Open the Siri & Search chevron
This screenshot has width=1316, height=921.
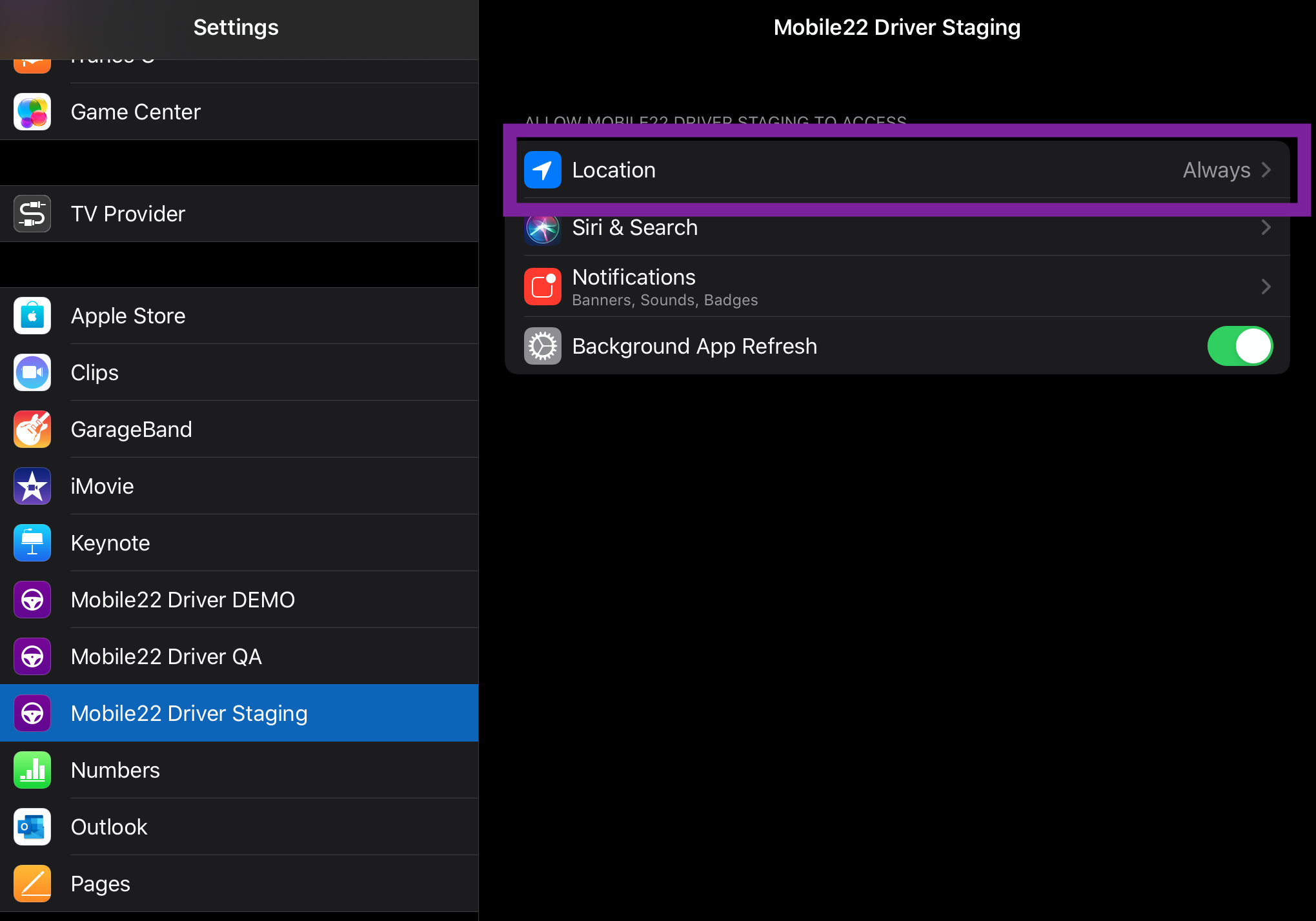(1266, 227)
